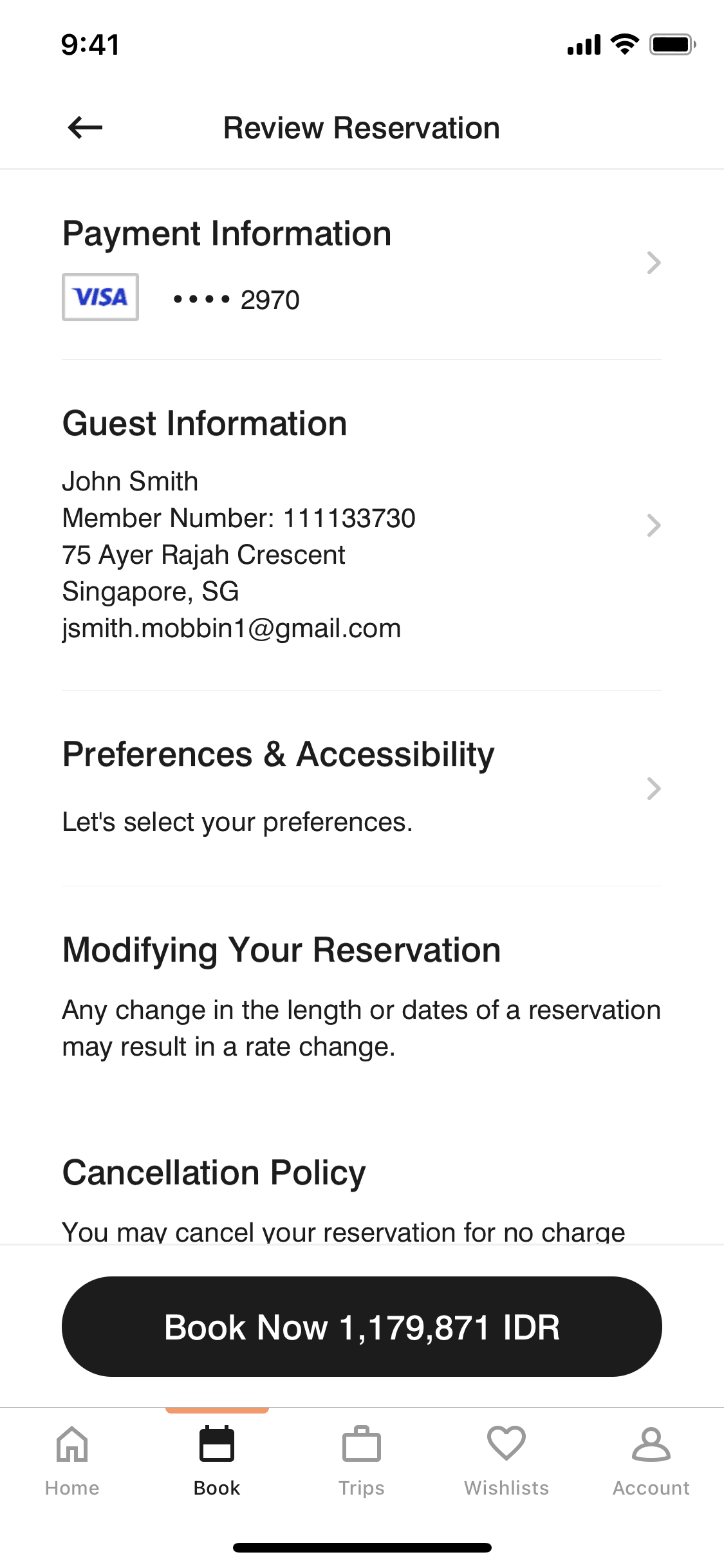This screenshot has height=1568, width=724.
Task: Switch to the Trips tab label
Action: point(362,1488)
